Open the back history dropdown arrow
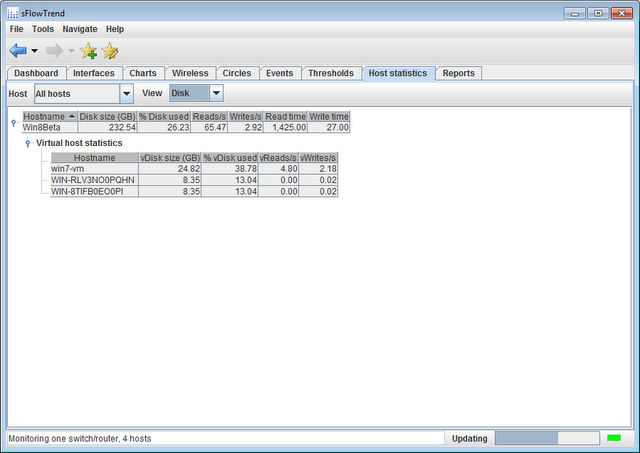The height and width of the screenshot is (453, 640). tap(35, 51)
